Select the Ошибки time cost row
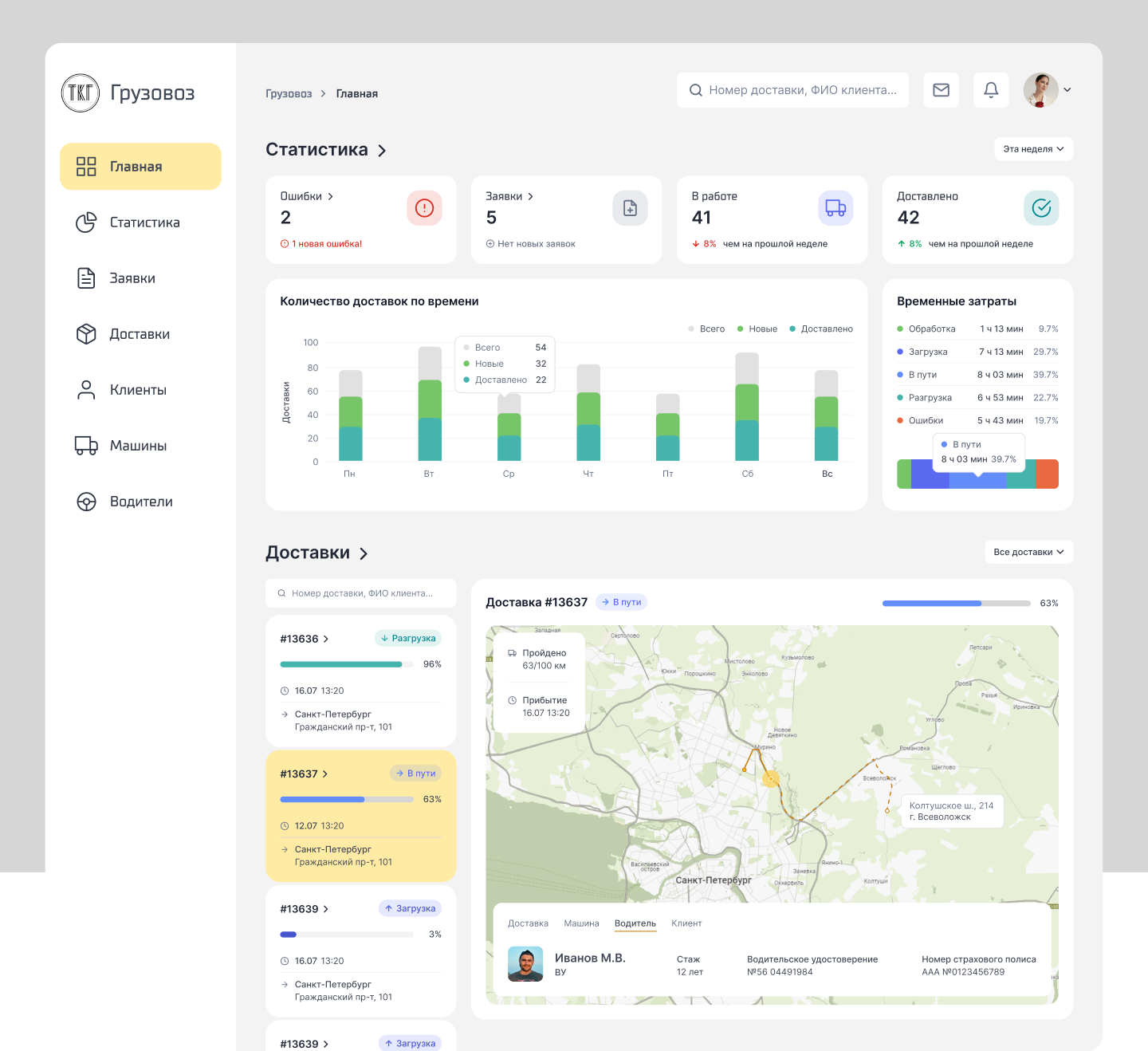The height and width of the screenshot is (1051, 1148). click(977, 420)
